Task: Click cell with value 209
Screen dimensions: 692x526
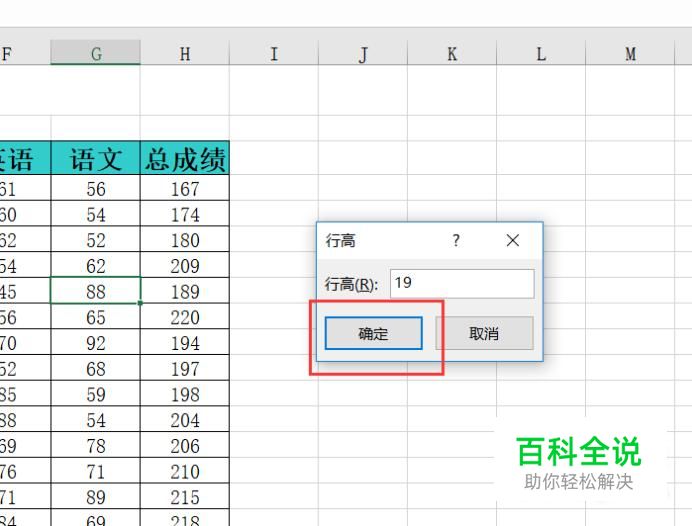Action: click(185, 266)
